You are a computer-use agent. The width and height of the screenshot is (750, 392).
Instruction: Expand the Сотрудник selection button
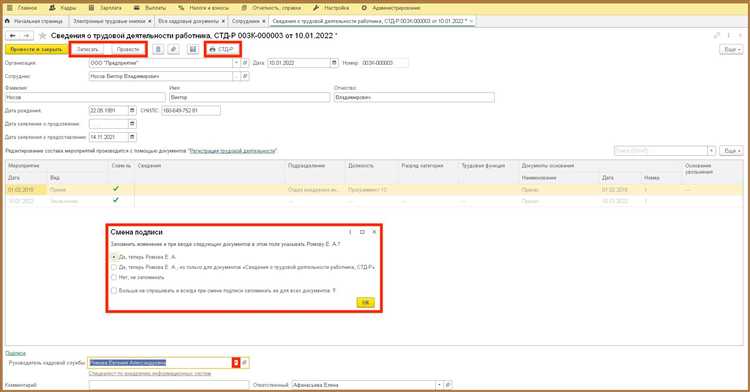pyautogui.click(x=236, y=76)
